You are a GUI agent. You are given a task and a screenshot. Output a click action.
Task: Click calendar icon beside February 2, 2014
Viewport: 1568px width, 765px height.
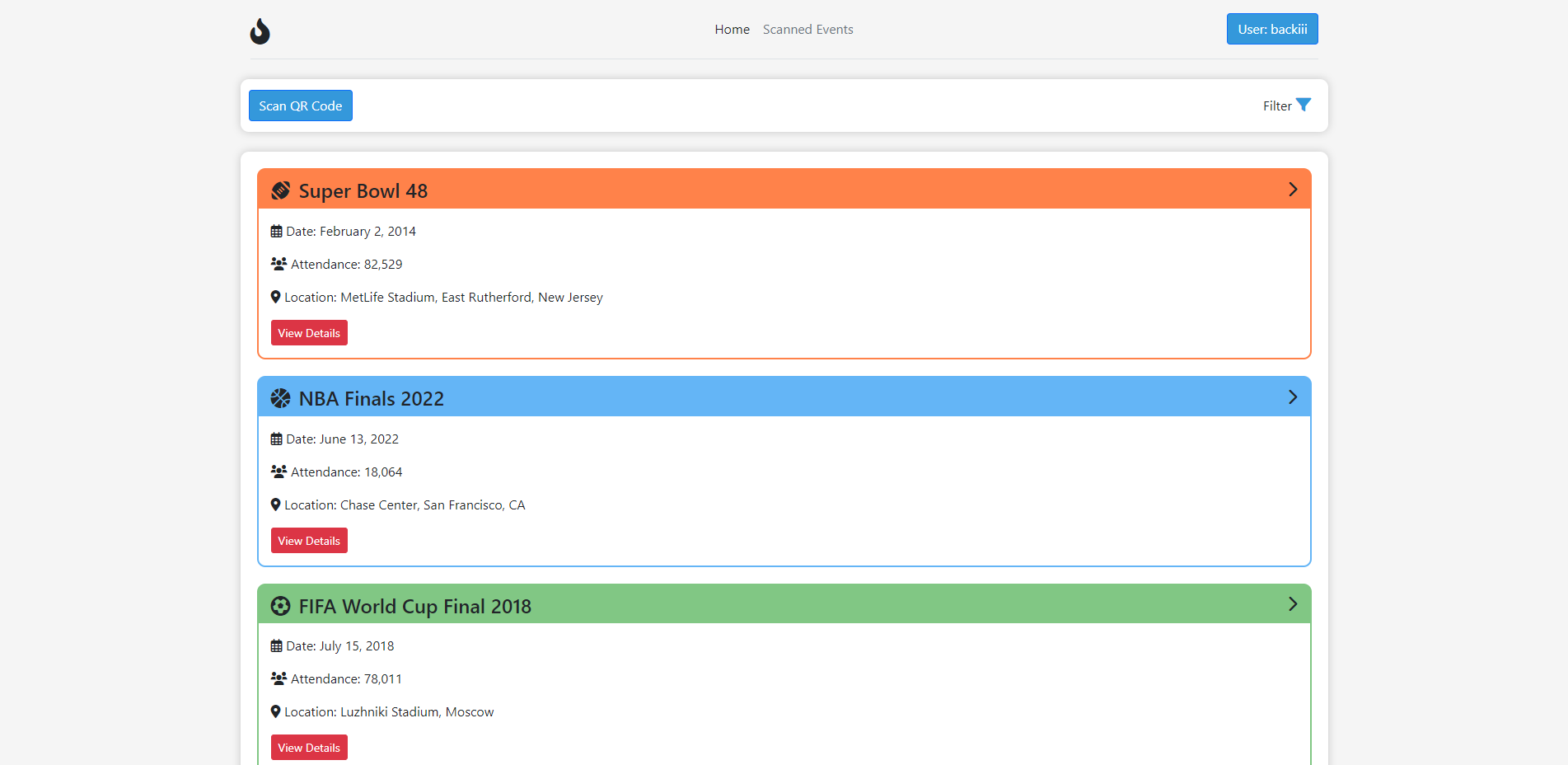pos(277,232)
